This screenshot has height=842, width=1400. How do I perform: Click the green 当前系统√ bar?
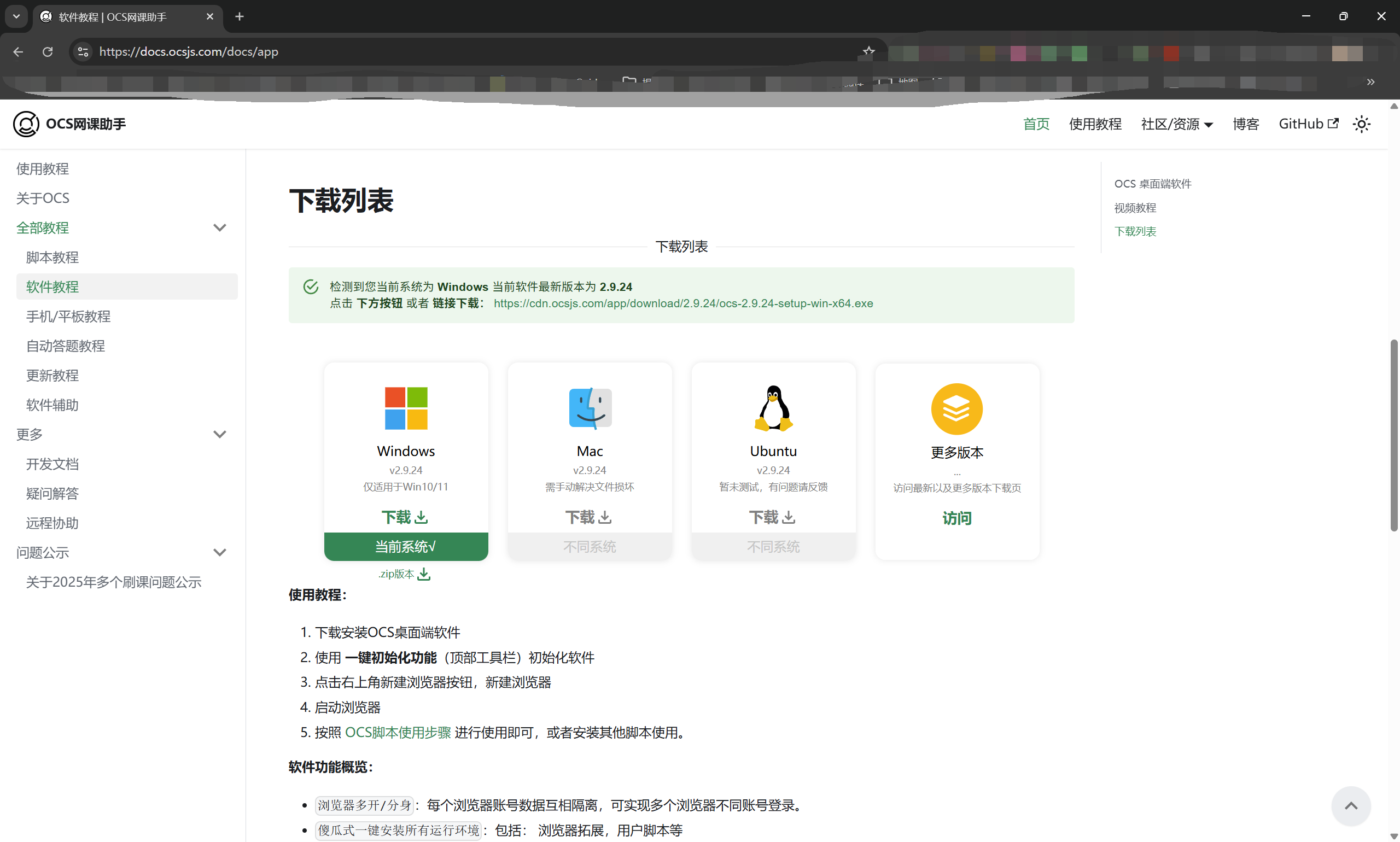click(x=406, y=546)
